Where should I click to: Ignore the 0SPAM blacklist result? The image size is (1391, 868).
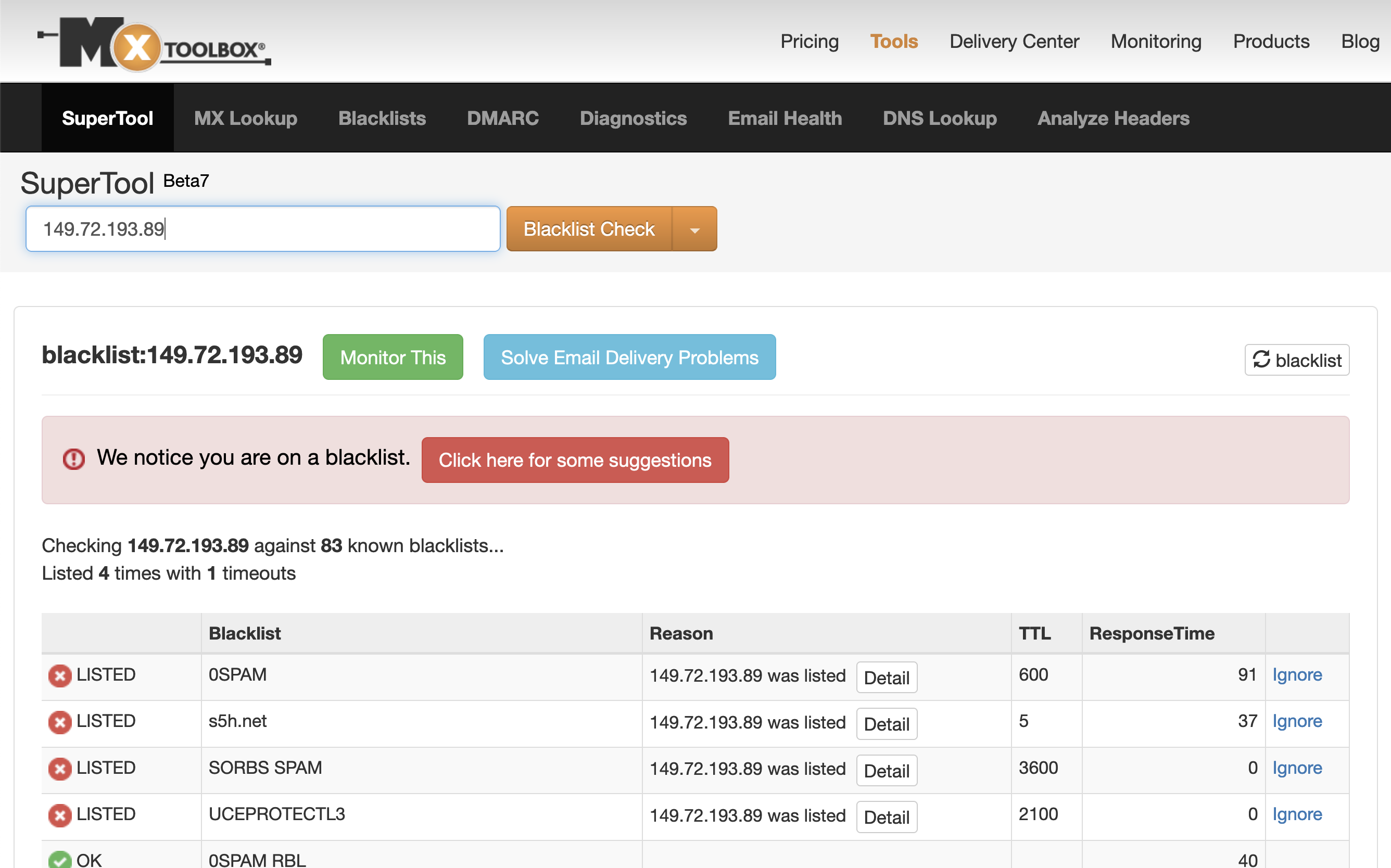1297,674
